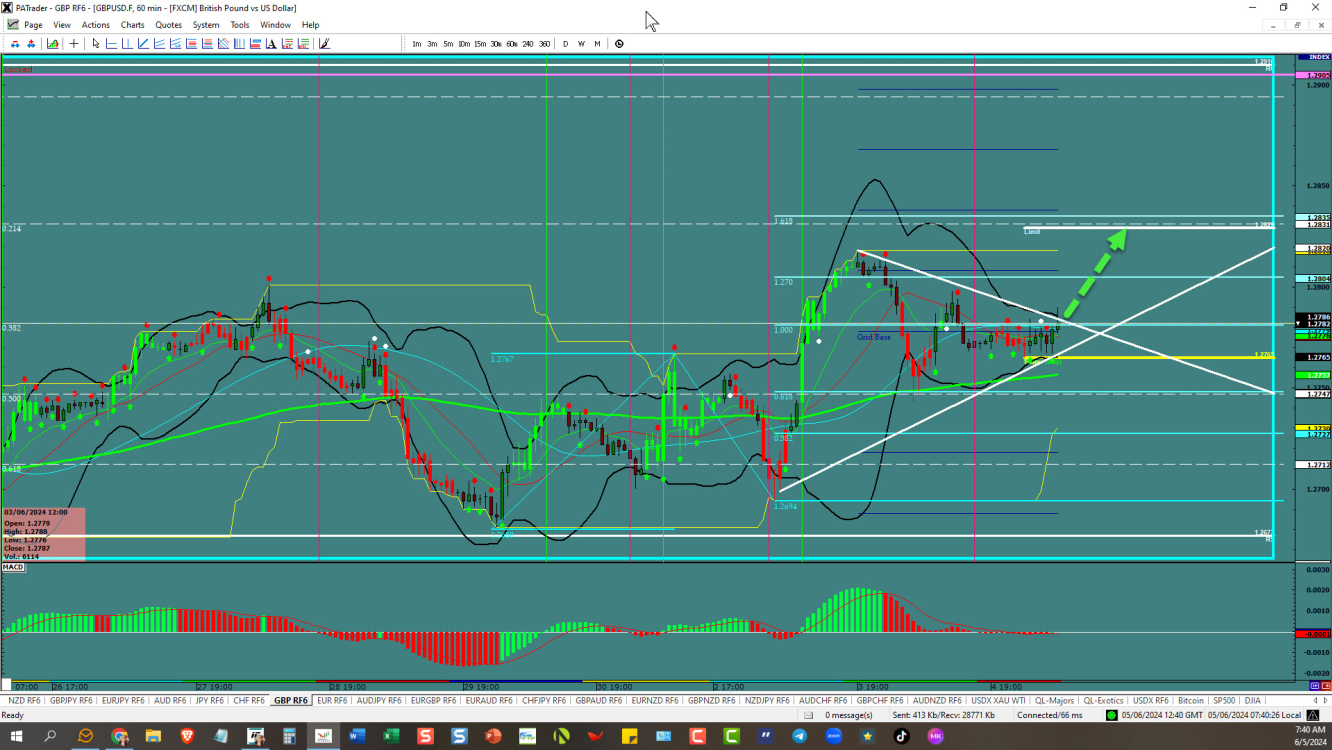Open the Page menu

coord(33,25)
